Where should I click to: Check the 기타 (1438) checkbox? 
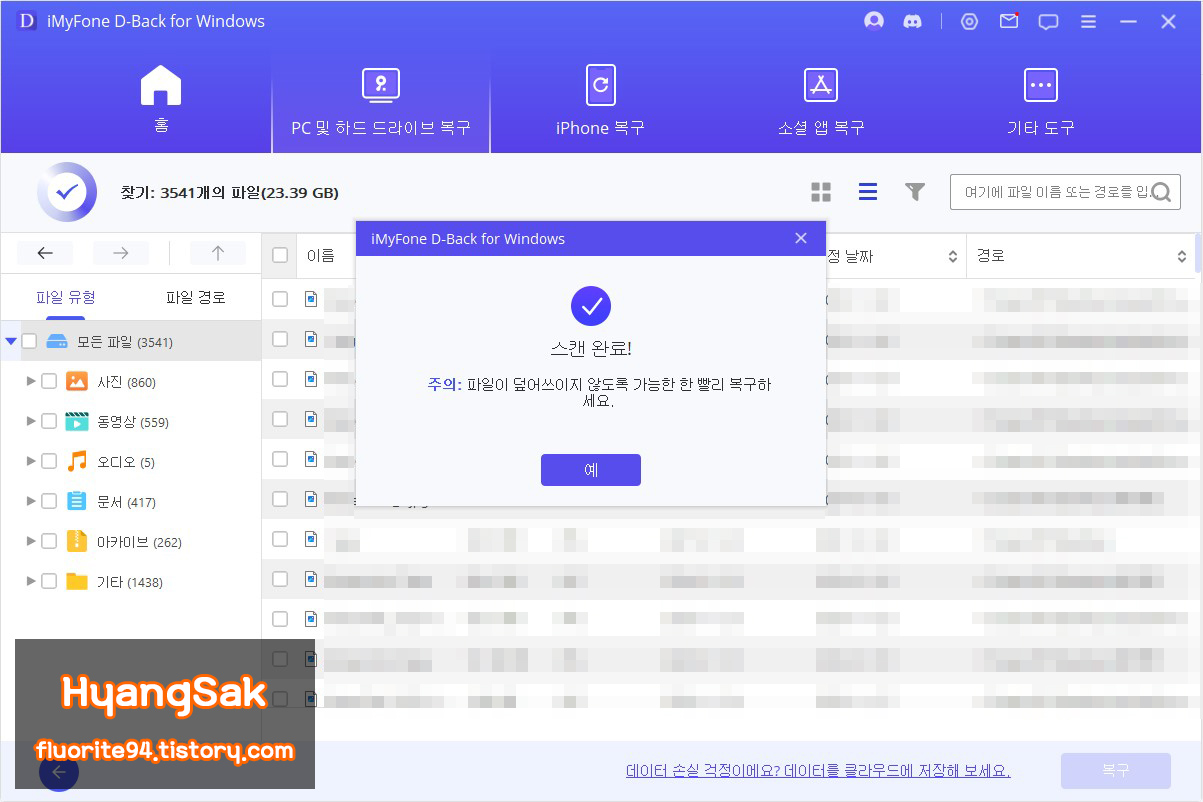[x=49, y=581]
